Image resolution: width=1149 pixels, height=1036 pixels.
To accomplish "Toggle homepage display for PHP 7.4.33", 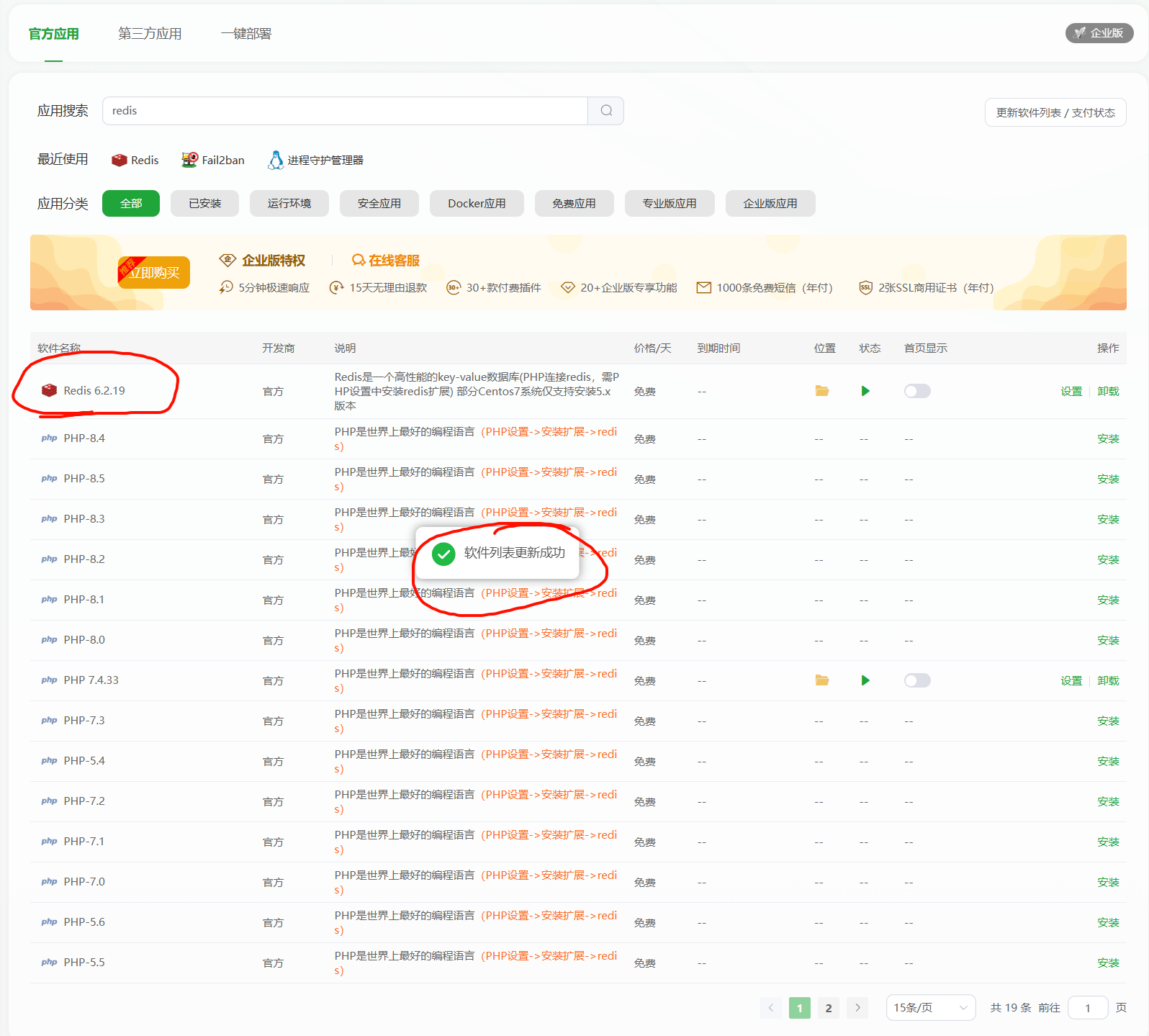I will pos(917,680).
